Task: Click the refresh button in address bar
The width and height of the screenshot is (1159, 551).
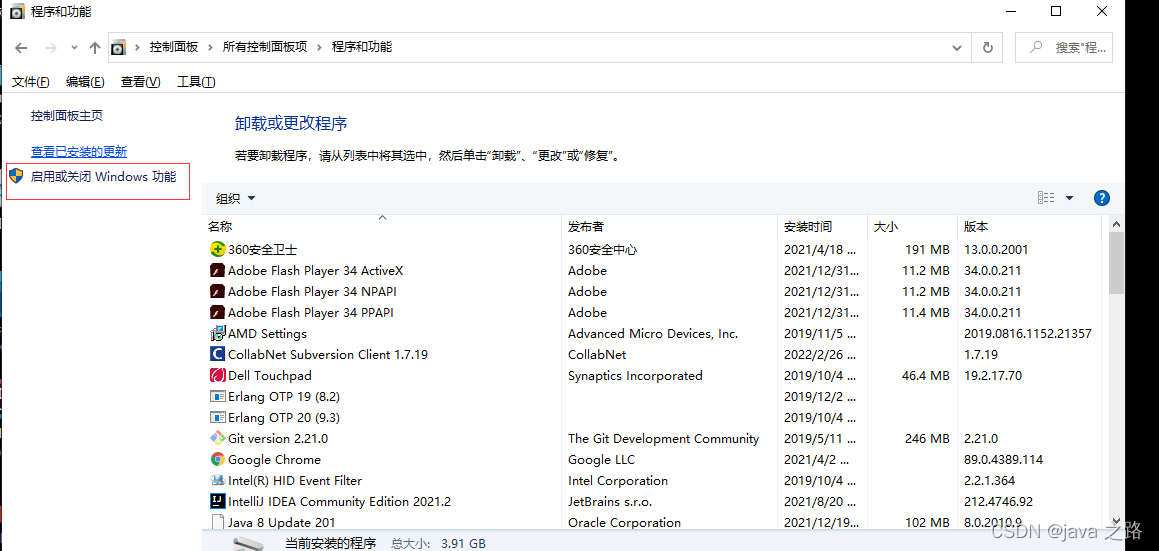Action: [988, 47]
